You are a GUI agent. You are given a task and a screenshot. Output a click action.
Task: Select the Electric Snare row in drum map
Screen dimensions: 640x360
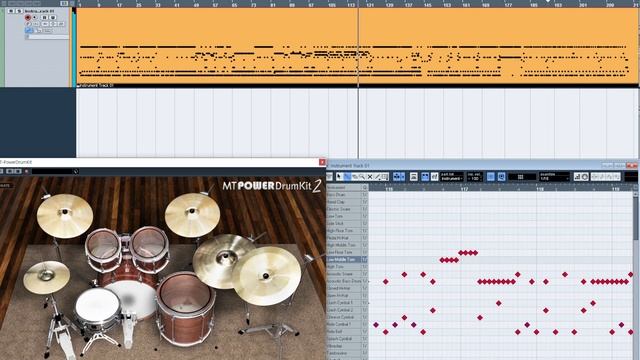(x=344, y=209)
